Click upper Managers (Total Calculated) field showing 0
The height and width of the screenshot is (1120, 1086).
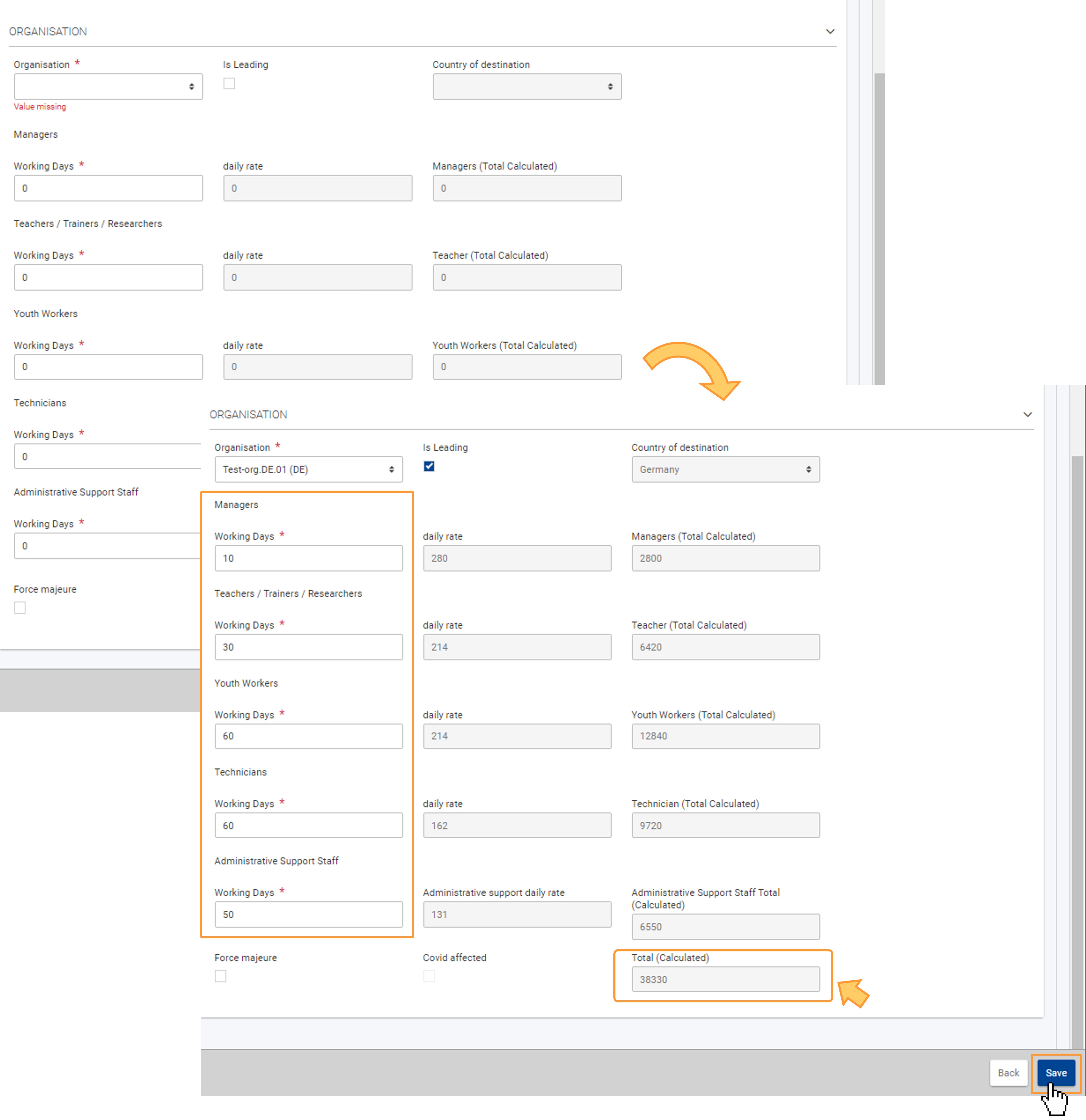527,188
